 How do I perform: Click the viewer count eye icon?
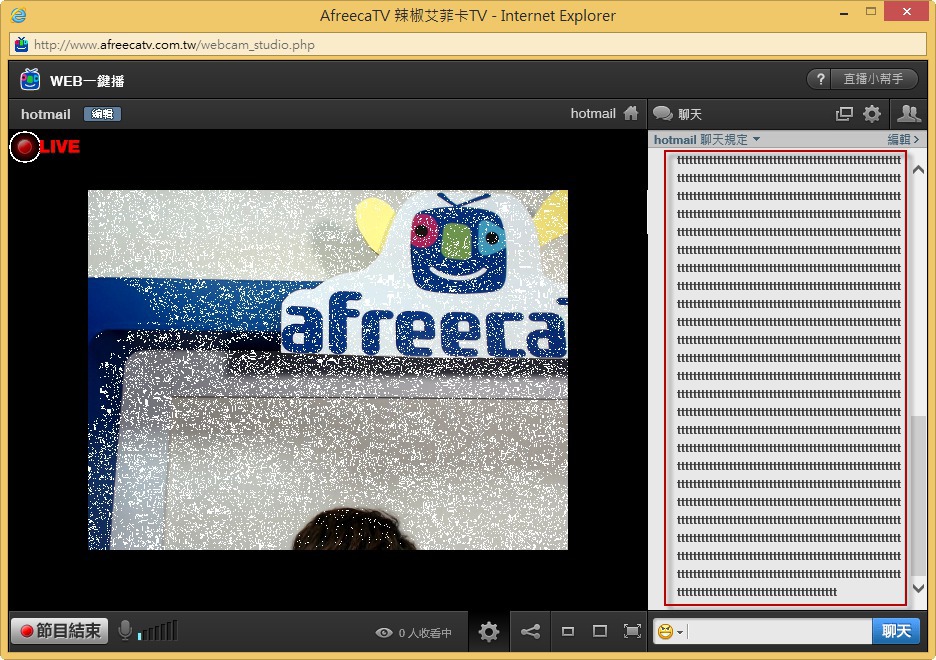click(x=384, y=633)
